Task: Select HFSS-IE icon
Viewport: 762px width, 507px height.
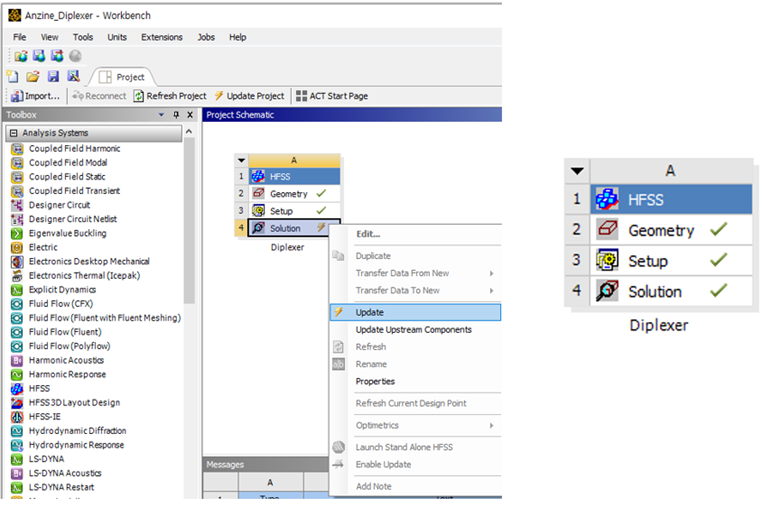Action: click(17, 417)
